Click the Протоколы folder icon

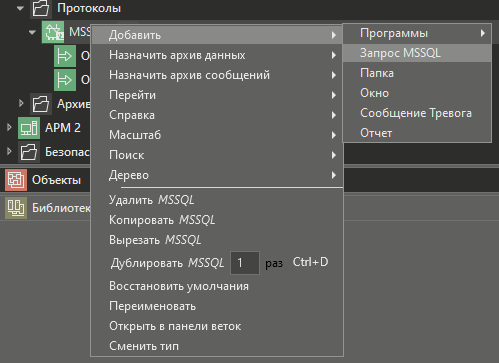coord(41,8)
